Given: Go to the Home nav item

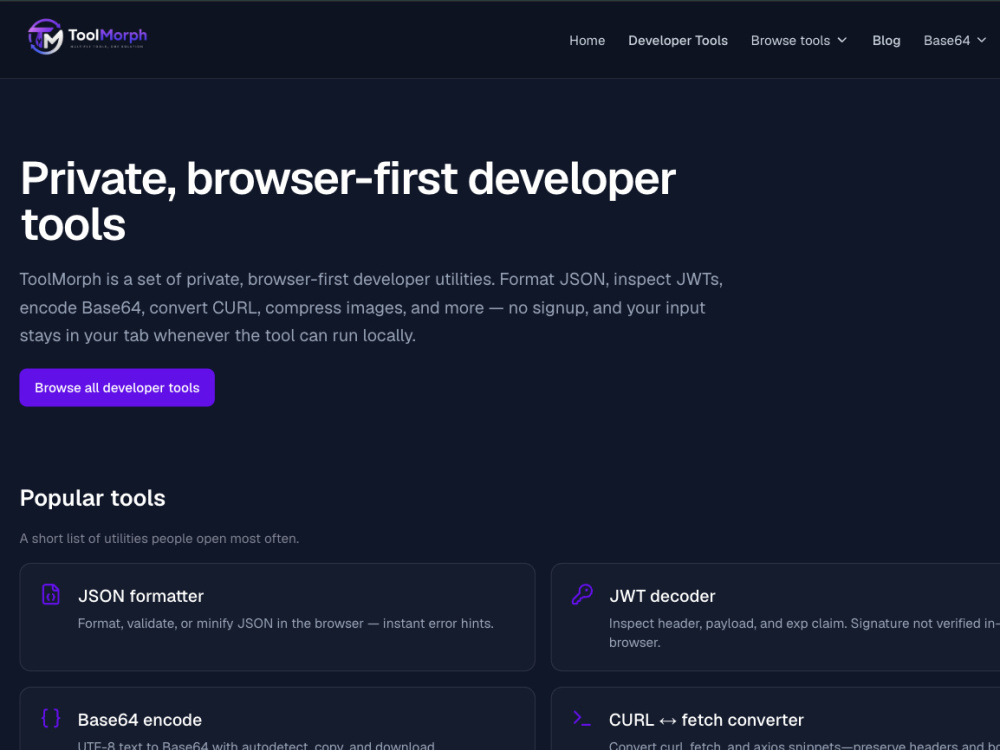Looking at the screenshot, I should [x=587, y=40].
